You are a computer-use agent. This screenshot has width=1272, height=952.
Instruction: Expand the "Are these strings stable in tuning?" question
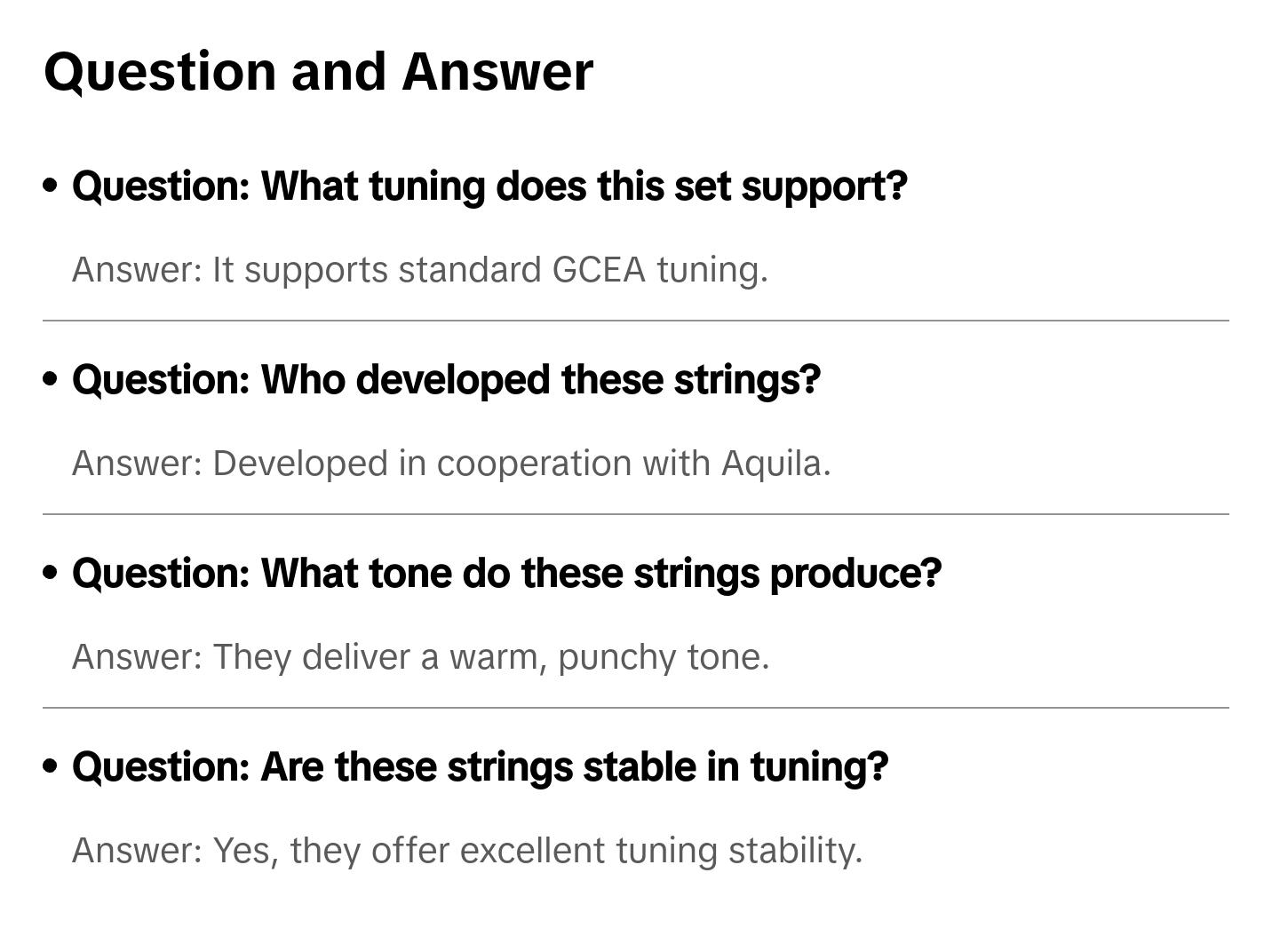(x=480, y=767)
